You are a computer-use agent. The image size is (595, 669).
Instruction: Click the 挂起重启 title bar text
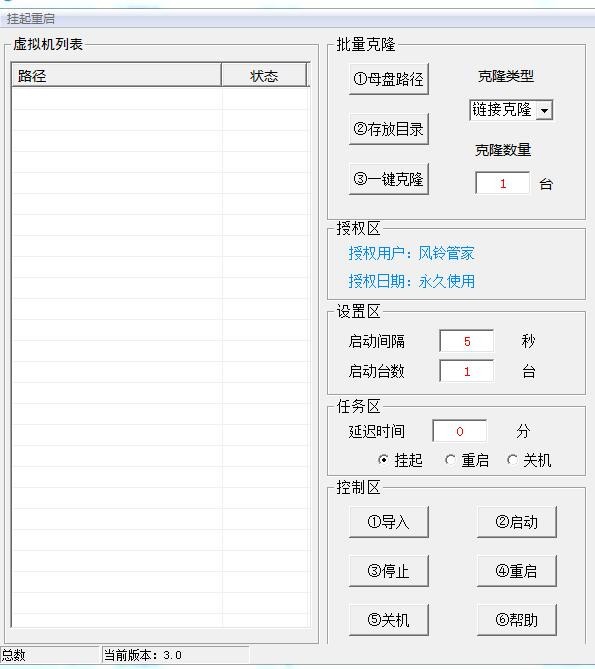[31, 19]
